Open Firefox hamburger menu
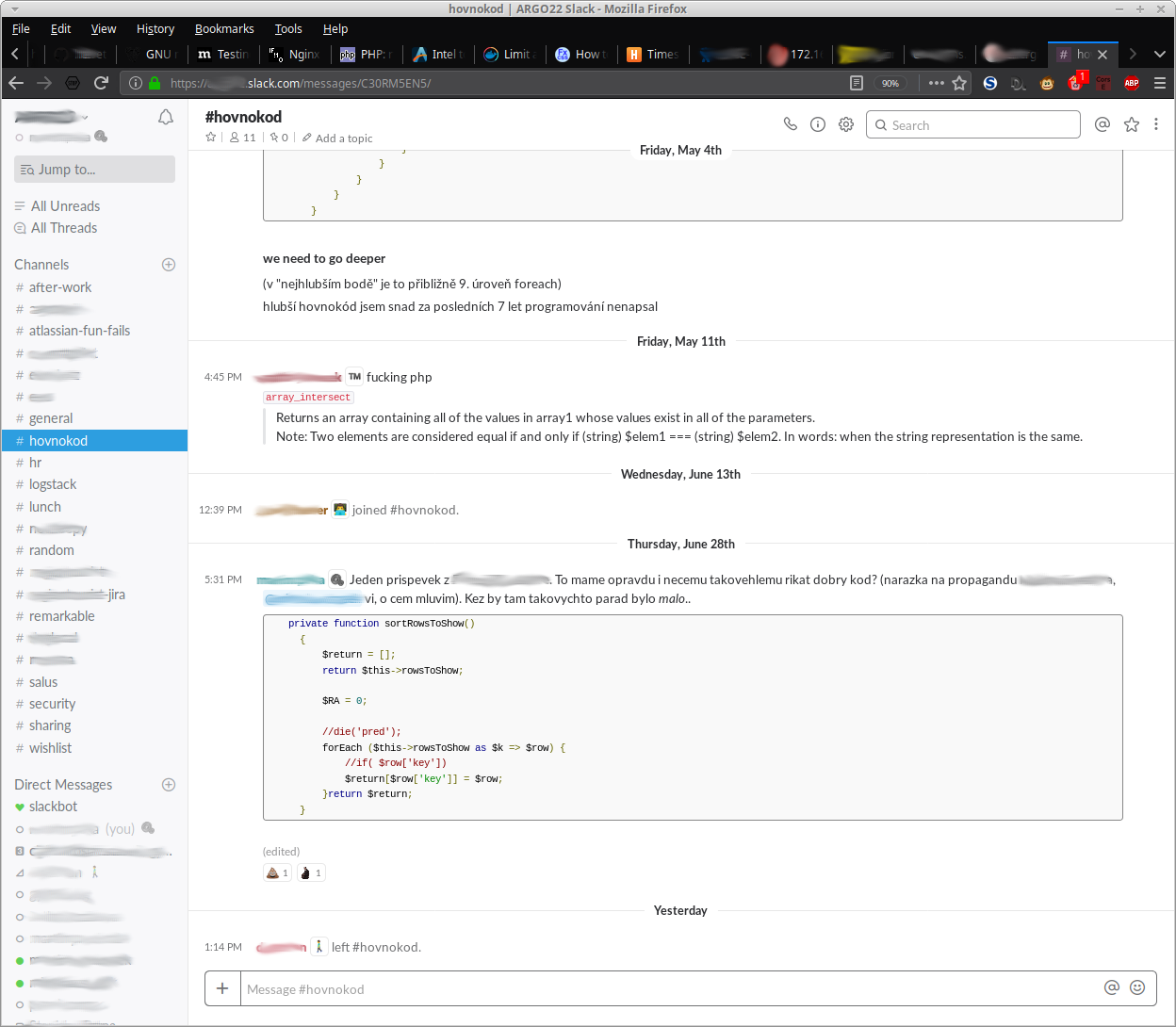 coord(1160,83)
